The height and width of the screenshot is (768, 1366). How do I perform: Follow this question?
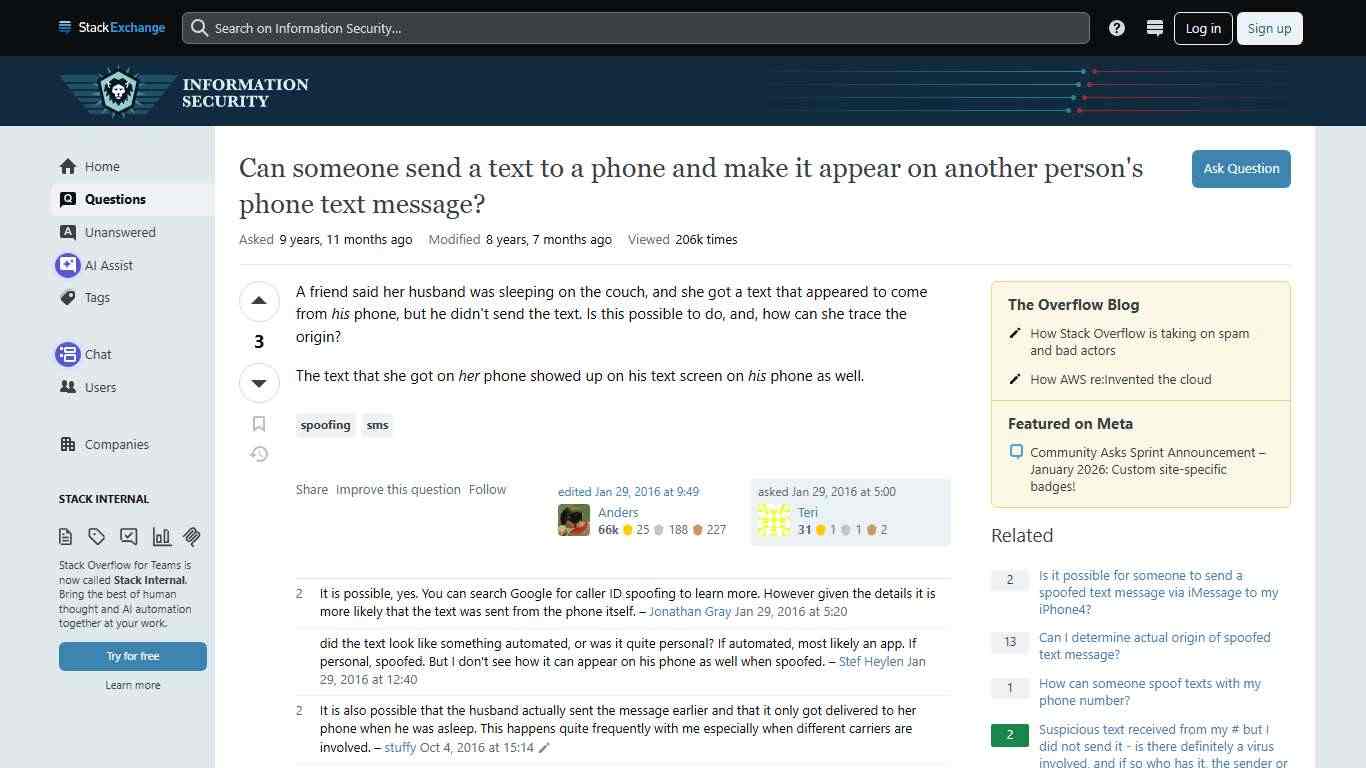pyautogui.click(x=487, y=489)
